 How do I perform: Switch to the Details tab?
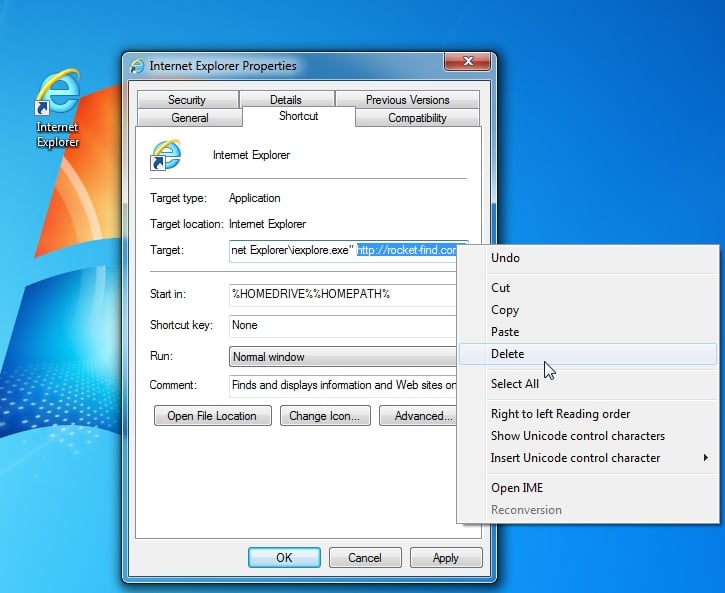click(286, 99)
